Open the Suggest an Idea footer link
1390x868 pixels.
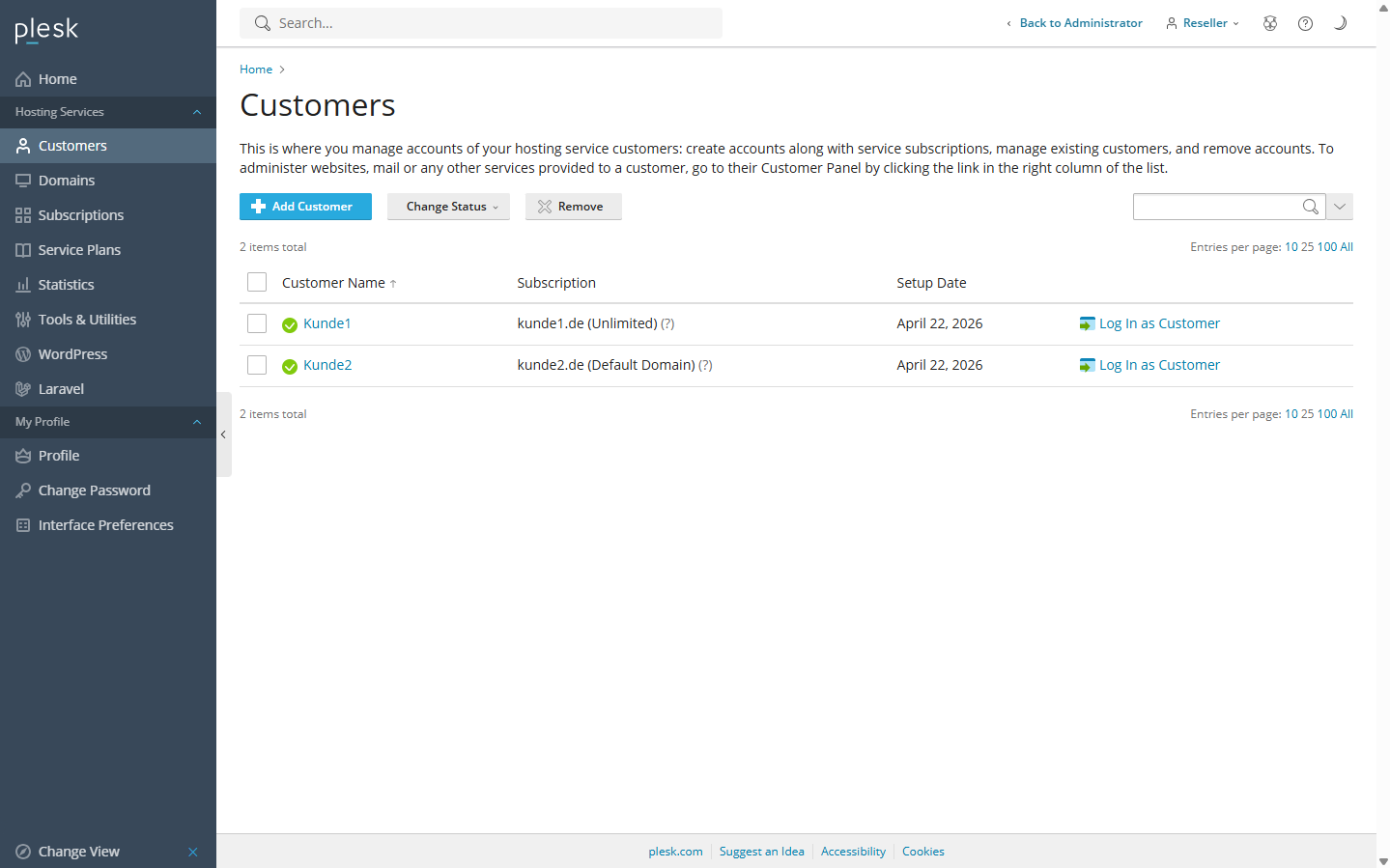[x=761, y=852]
